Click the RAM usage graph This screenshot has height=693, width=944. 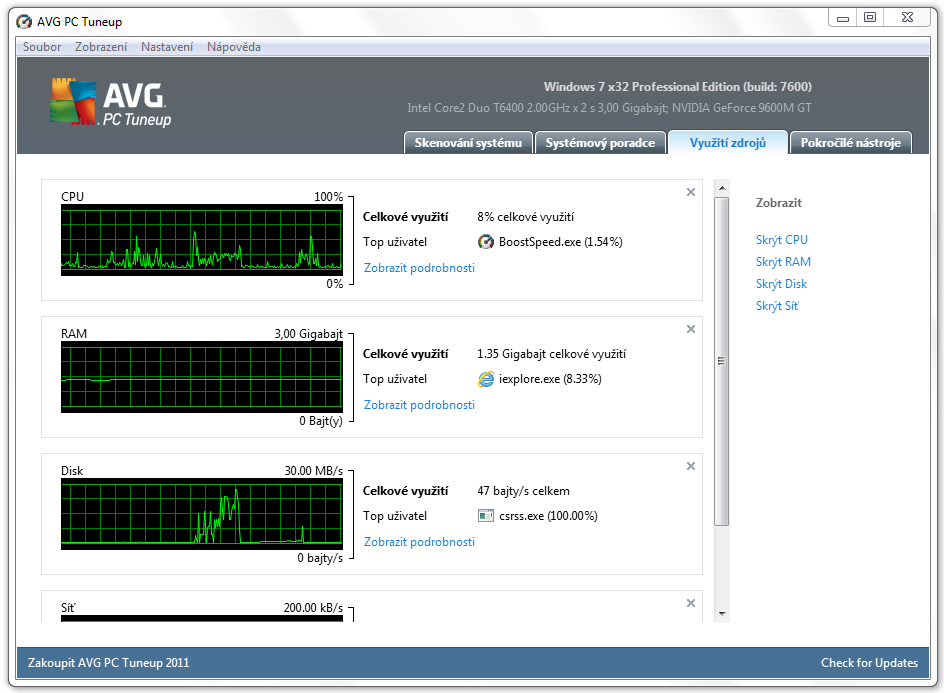tap(202, 377)
